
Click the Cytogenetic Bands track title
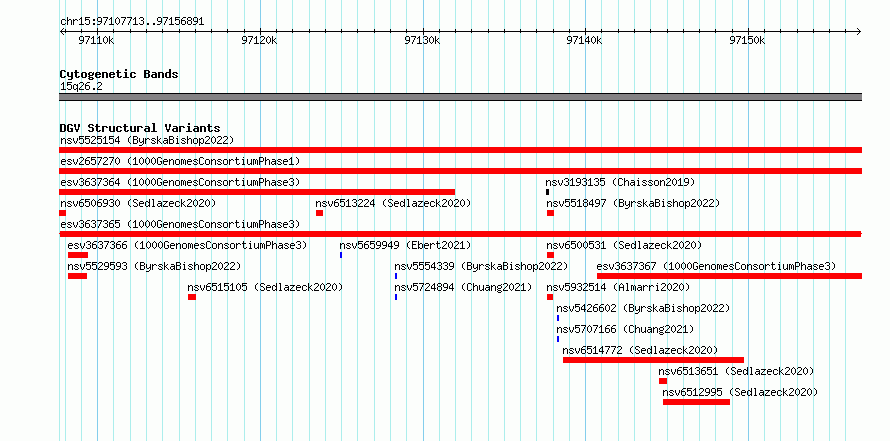pyautogui.click(x=119, y=74)
